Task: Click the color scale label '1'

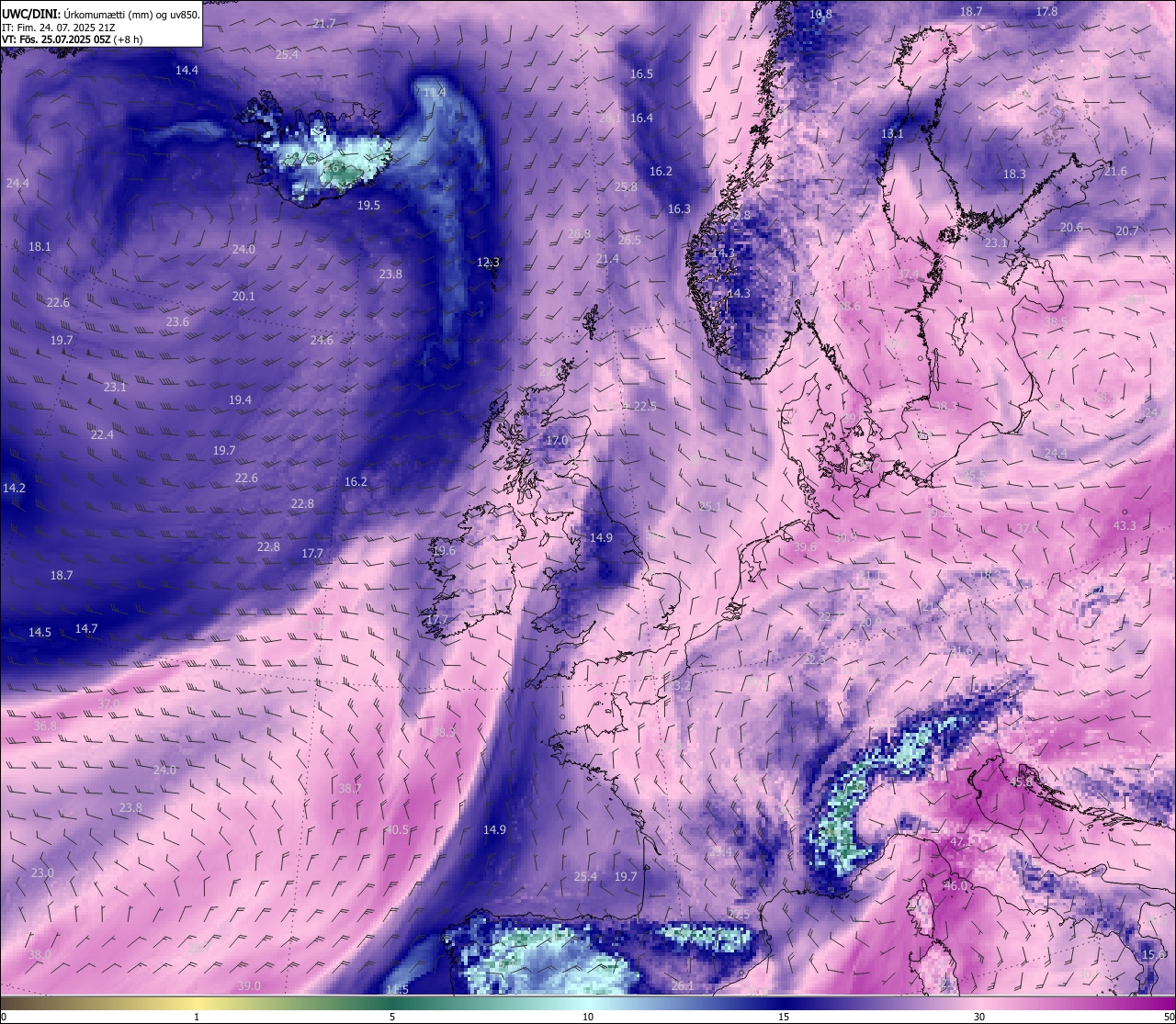Action: pyautogui.click(x=197, y=1017)
